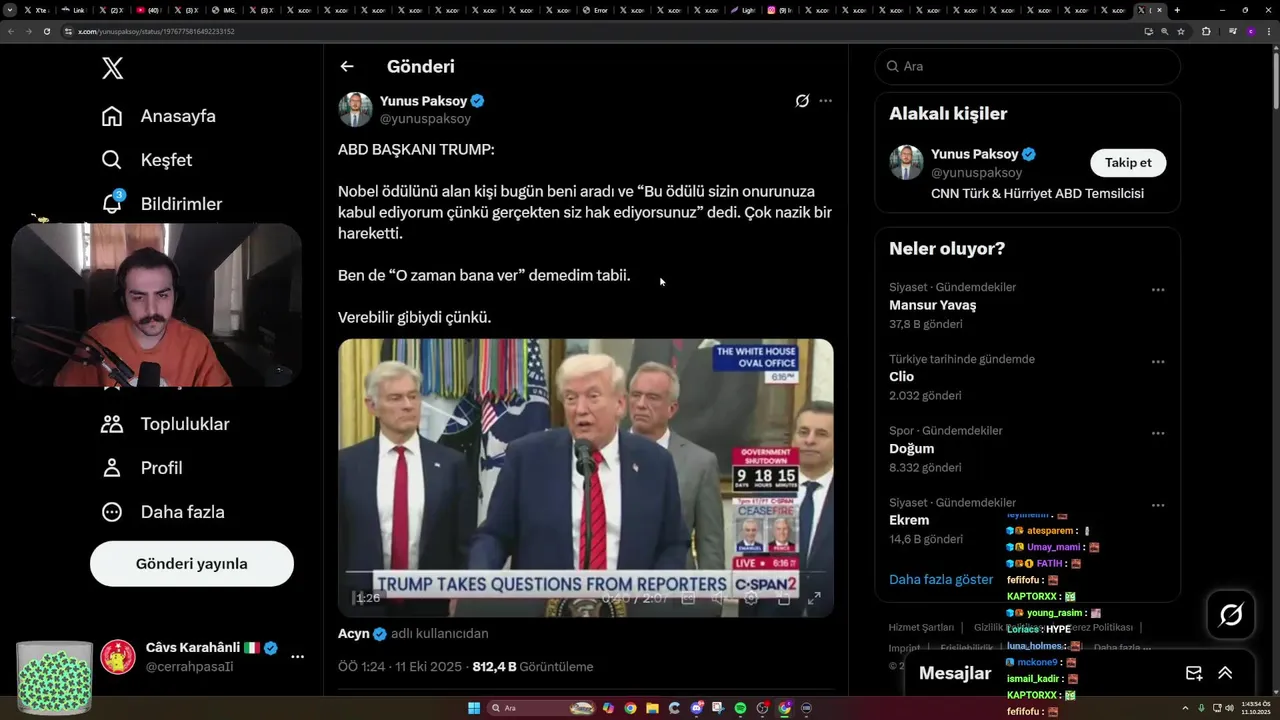This screenshot has height=720, width=1280.
Task: Open Profil page
Action: click(142, 468)
